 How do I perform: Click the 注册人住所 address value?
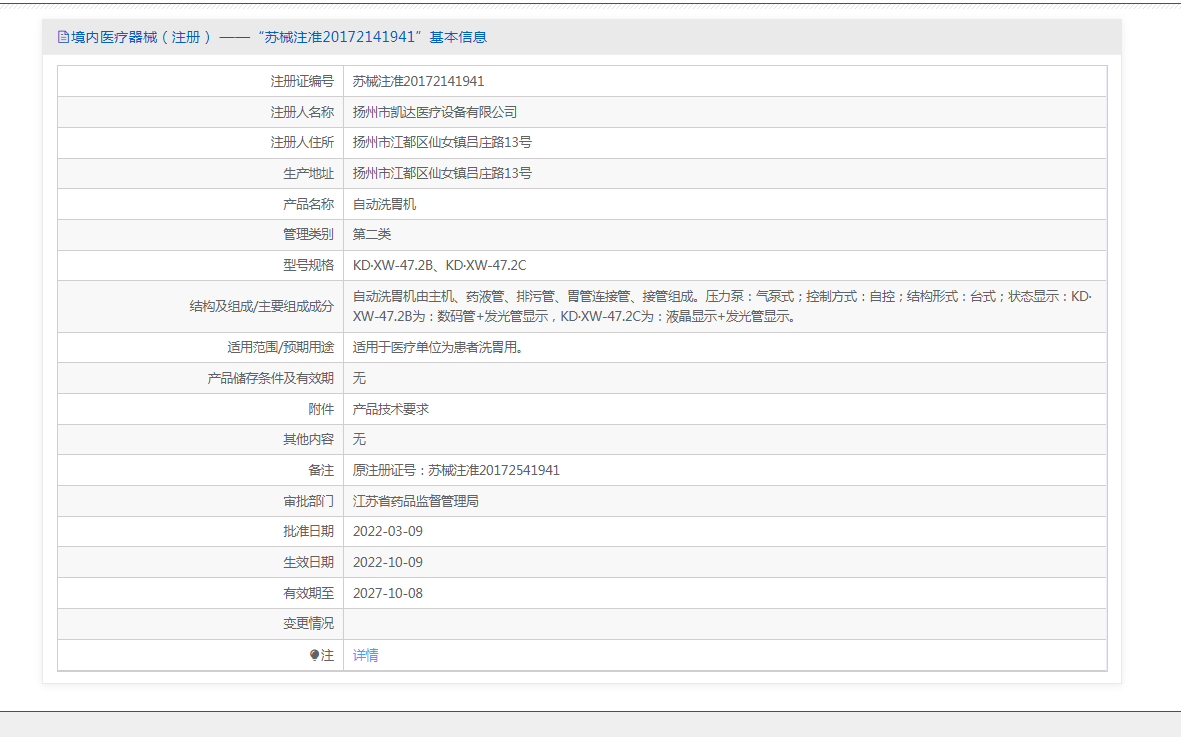442,142
